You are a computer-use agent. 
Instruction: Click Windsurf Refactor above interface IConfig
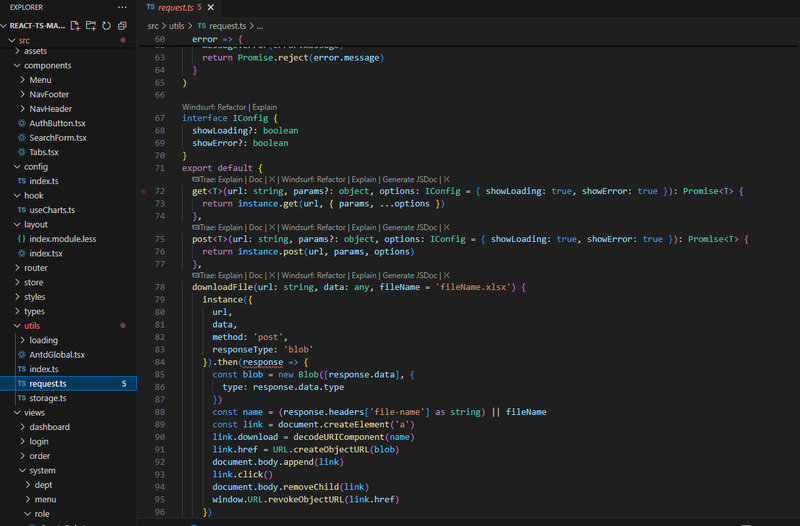[211, 106]
